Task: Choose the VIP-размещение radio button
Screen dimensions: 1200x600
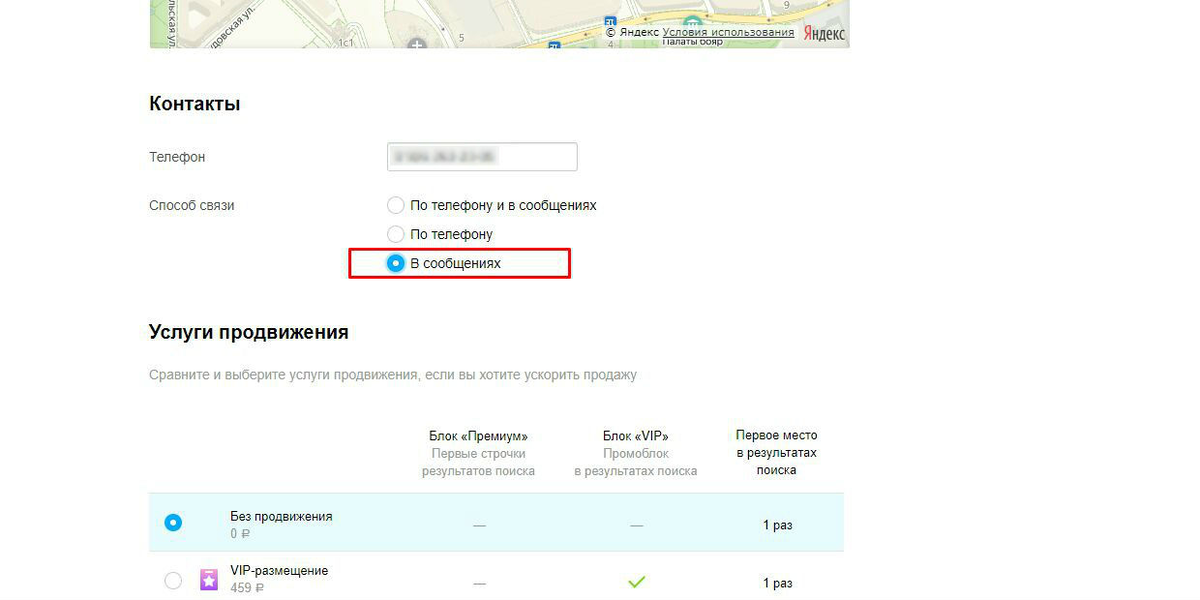Action: [x=173, y=581]
